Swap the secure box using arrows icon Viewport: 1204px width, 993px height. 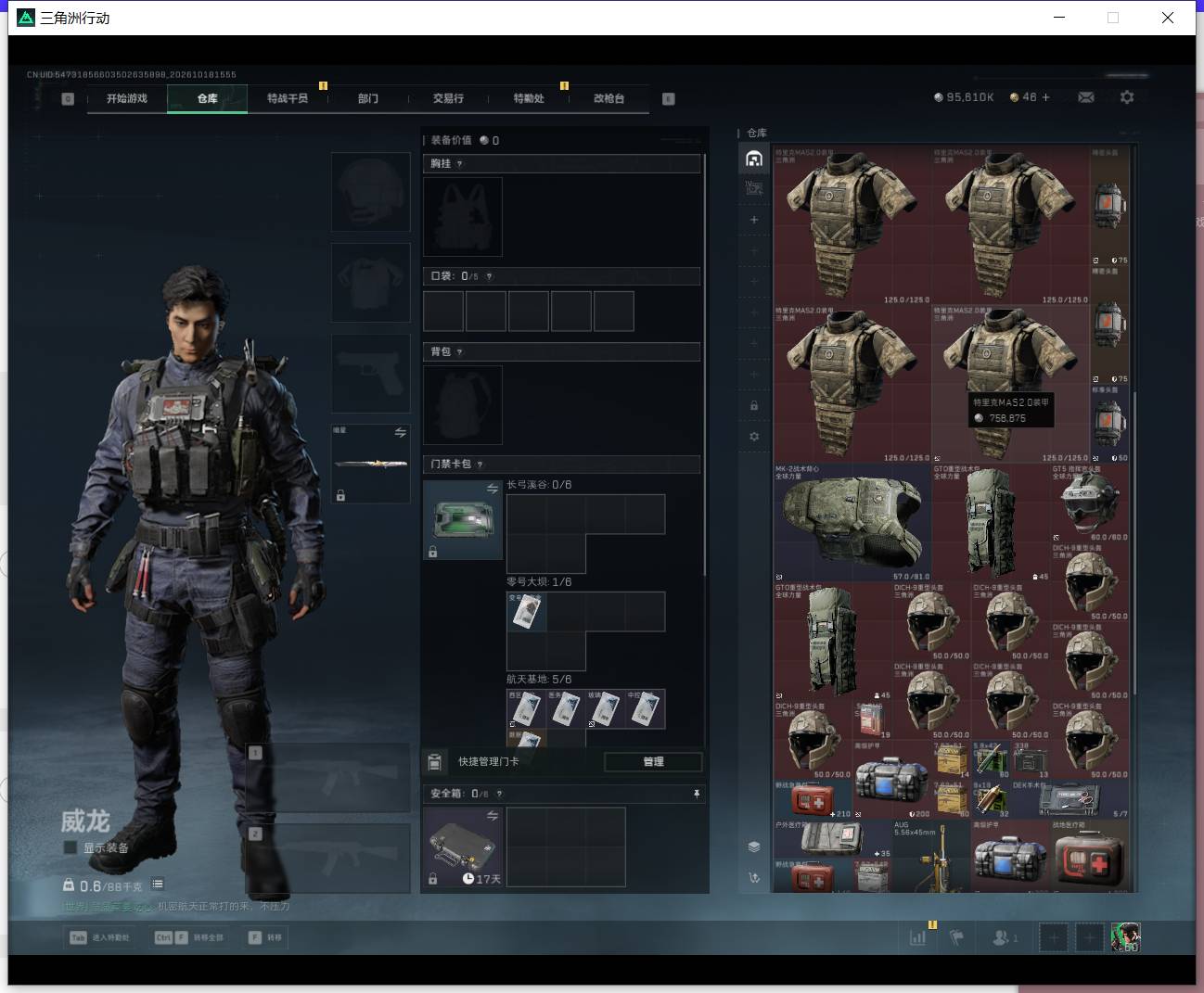(493, 816)
